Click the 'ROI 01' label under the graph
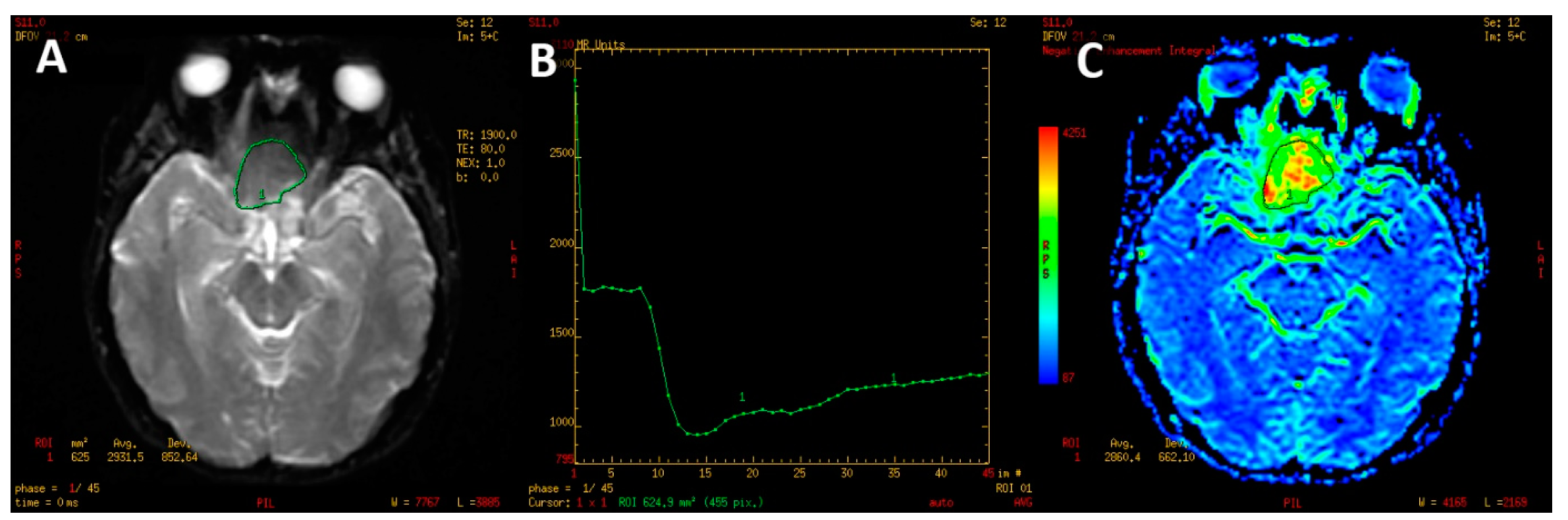This screenshot has width=1568, height=520. (x=1013, y=488)
